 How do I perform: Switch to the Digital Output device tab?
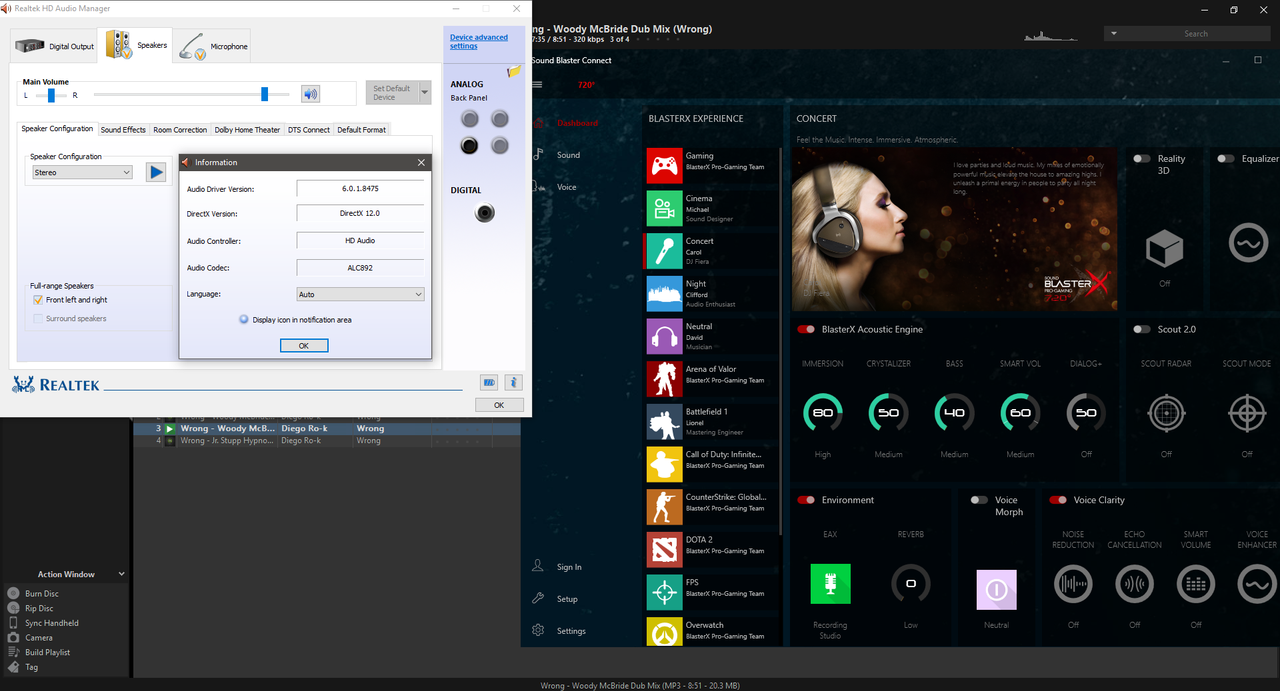tap(55, 45)
